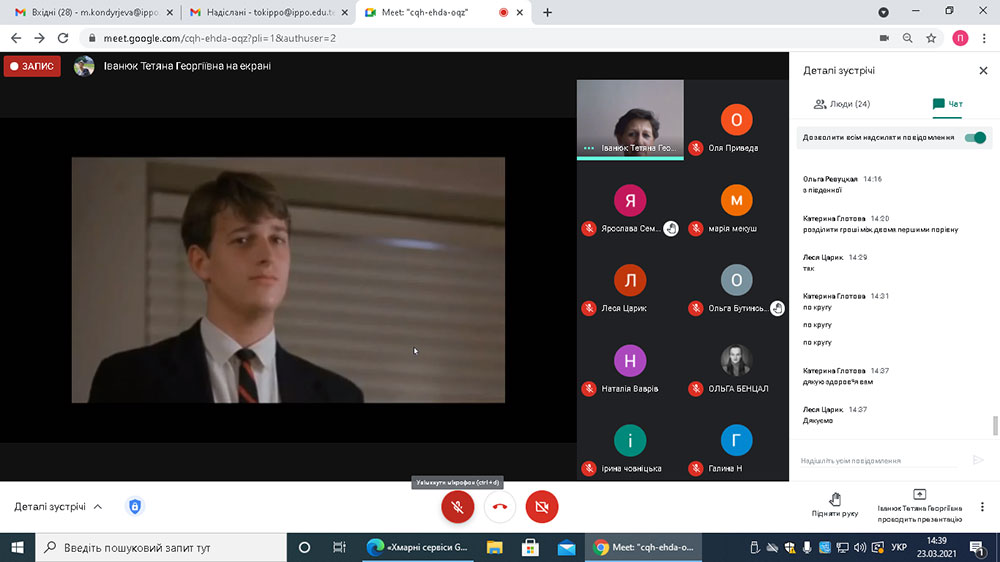This screenshot has height=562, width=1000.
Task: Switch to Edge window Хмарні сервіси
Action: tap(418, 547)
